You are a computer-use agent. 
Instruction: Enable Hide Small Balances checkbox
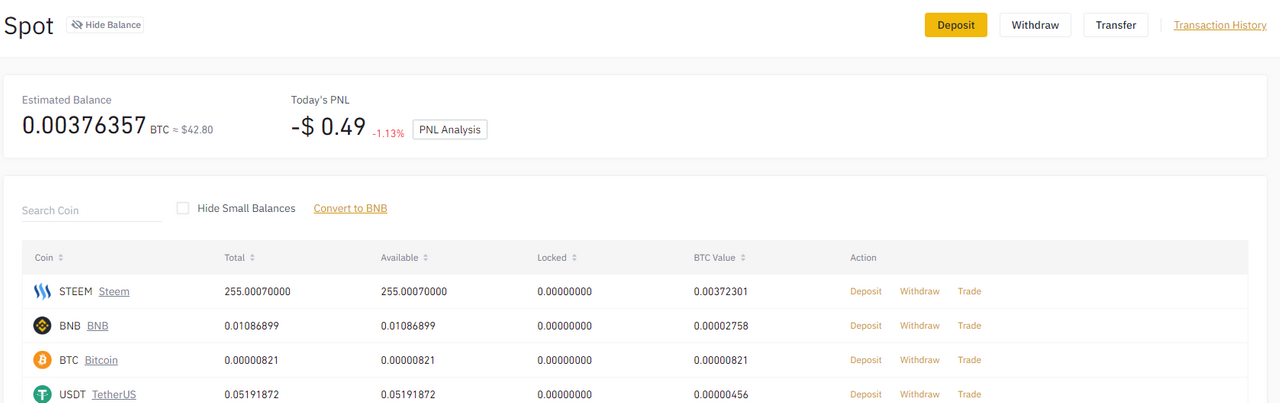183,208
